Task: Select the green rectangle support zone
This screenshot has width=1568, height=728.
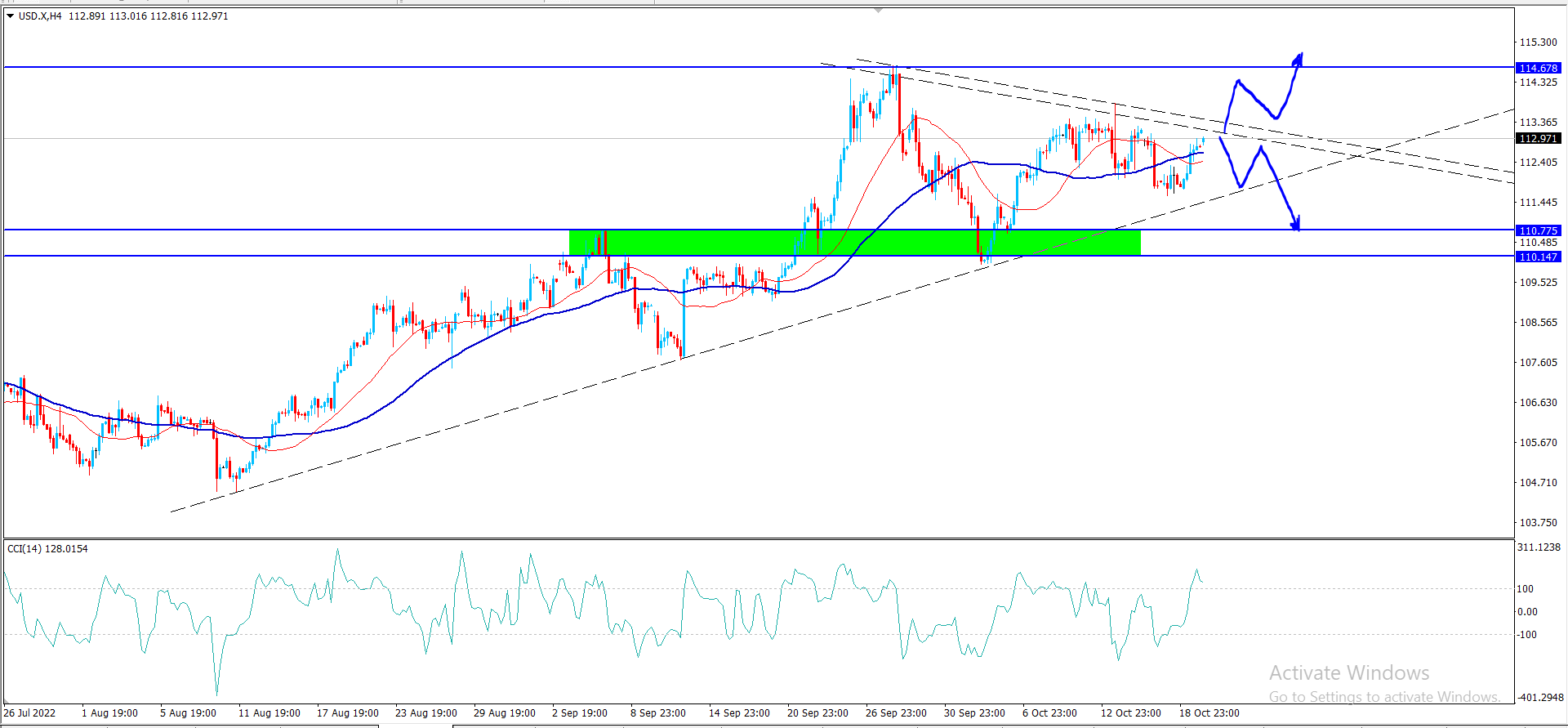Action: (x=854, y=243)
